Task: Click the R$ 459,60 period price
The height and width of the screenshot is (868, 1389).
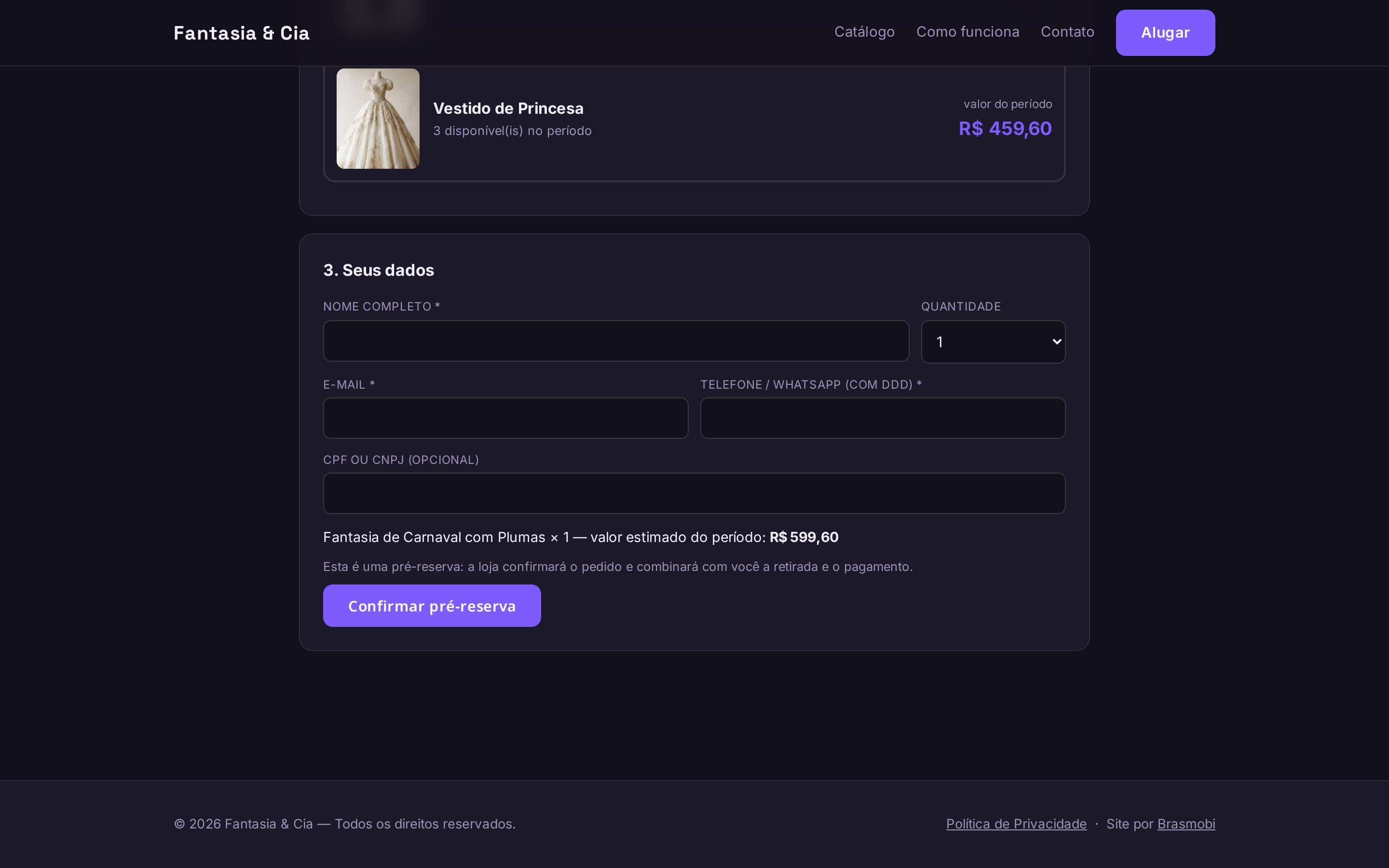Action: tap(1005, 129)
